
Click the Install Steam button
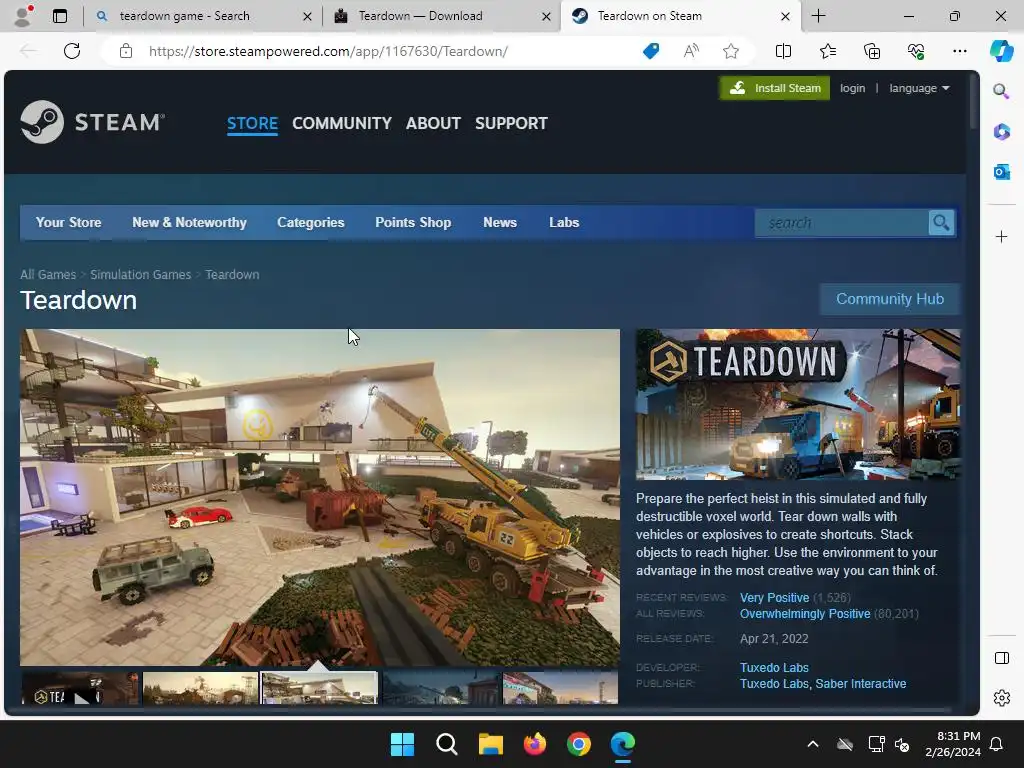coord(775,88)
